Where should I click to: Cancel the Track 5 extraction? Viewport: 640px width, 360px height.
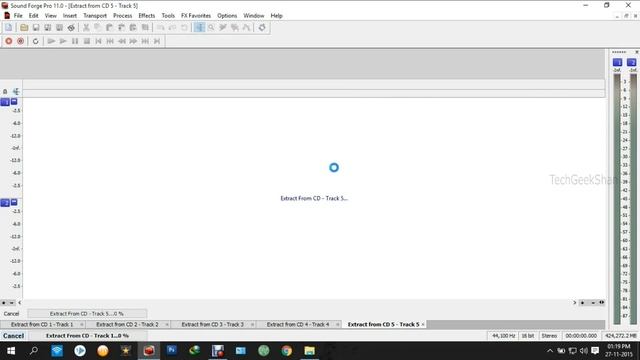11,314
